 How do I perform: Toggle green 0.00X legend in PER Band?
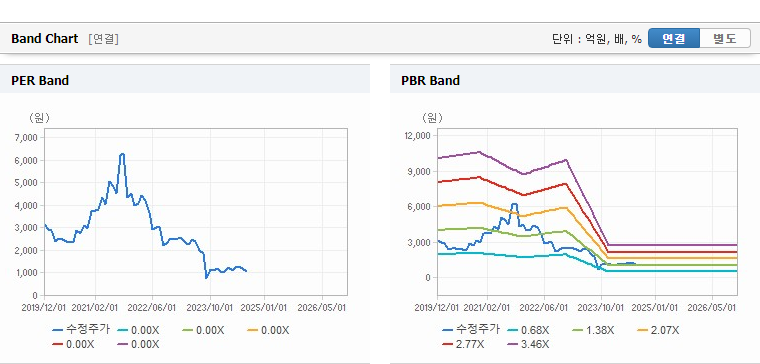coord(203,330)
